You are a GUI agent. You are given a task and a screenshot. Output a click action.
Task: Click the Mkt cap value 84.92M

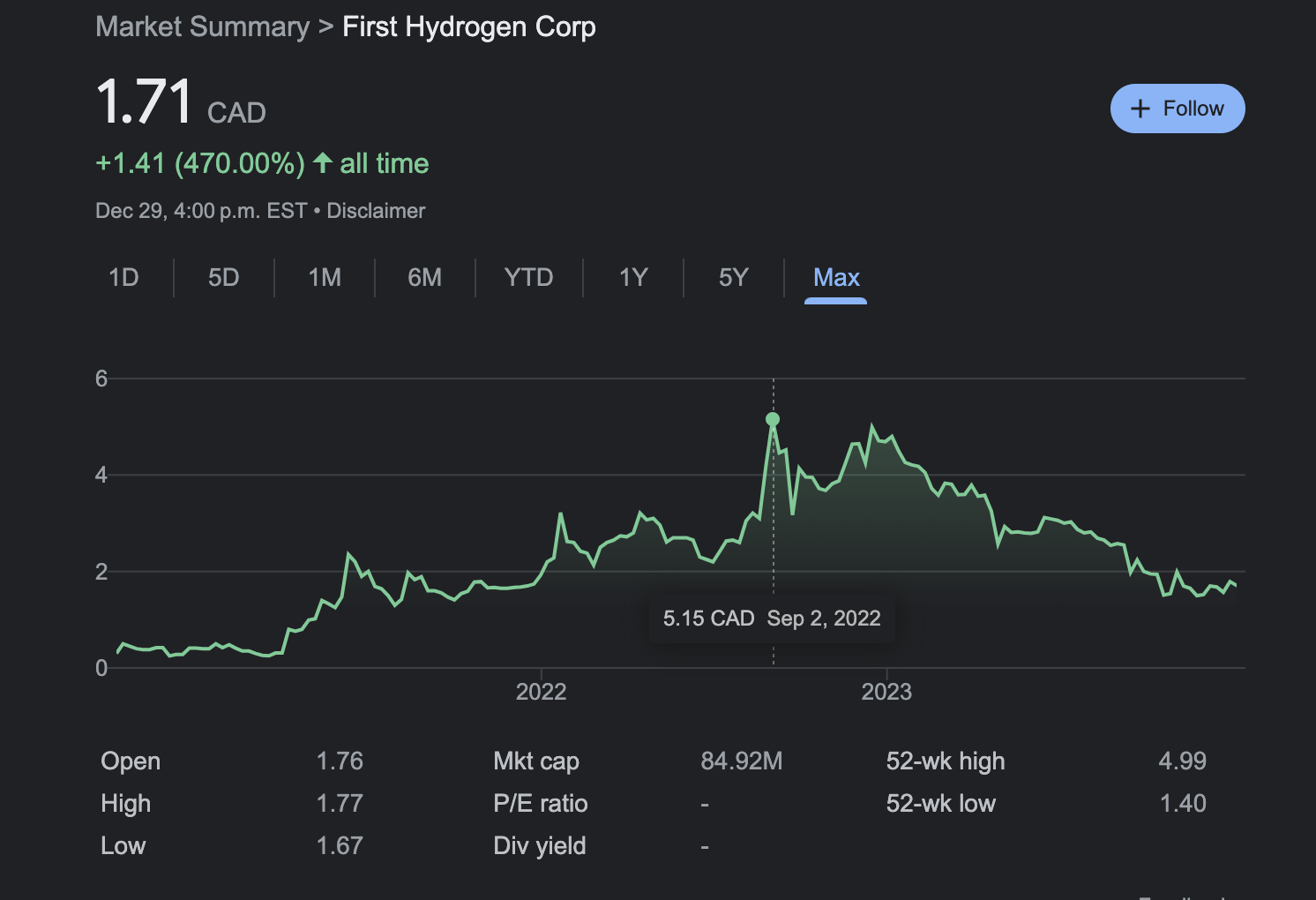tap(742, 761)
